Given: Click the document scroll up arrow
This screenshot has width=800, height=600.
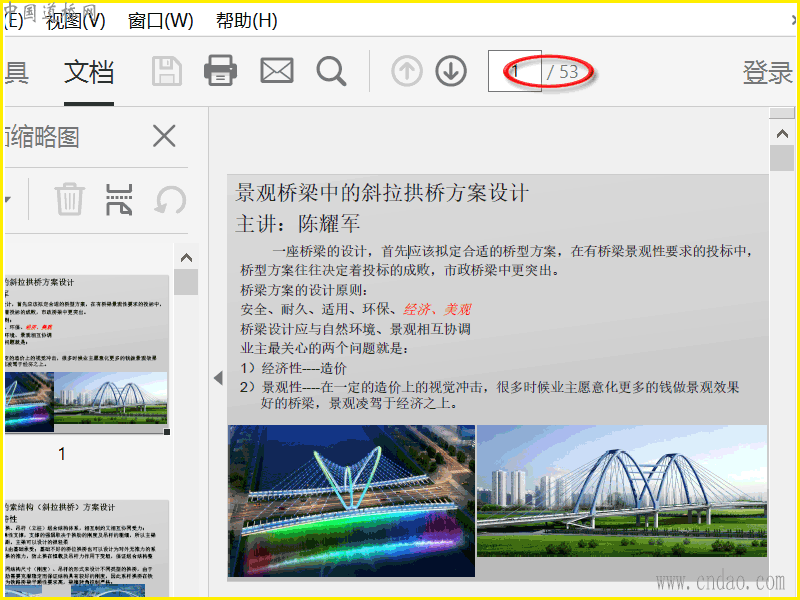Looking at the screenshot, I should 782,134.
